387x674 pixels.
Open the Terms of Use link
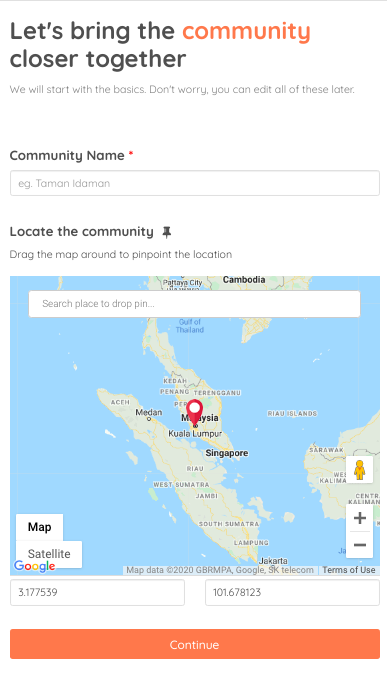tap(349, 570)
